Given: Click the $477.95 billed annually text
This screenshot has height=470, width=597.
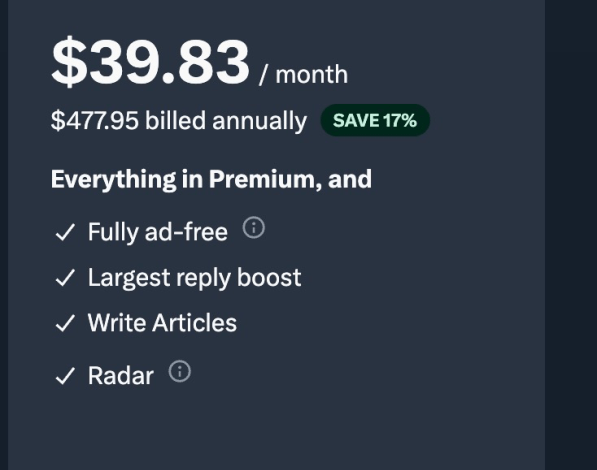Looking at the screenshot, I should pos(179,121).
